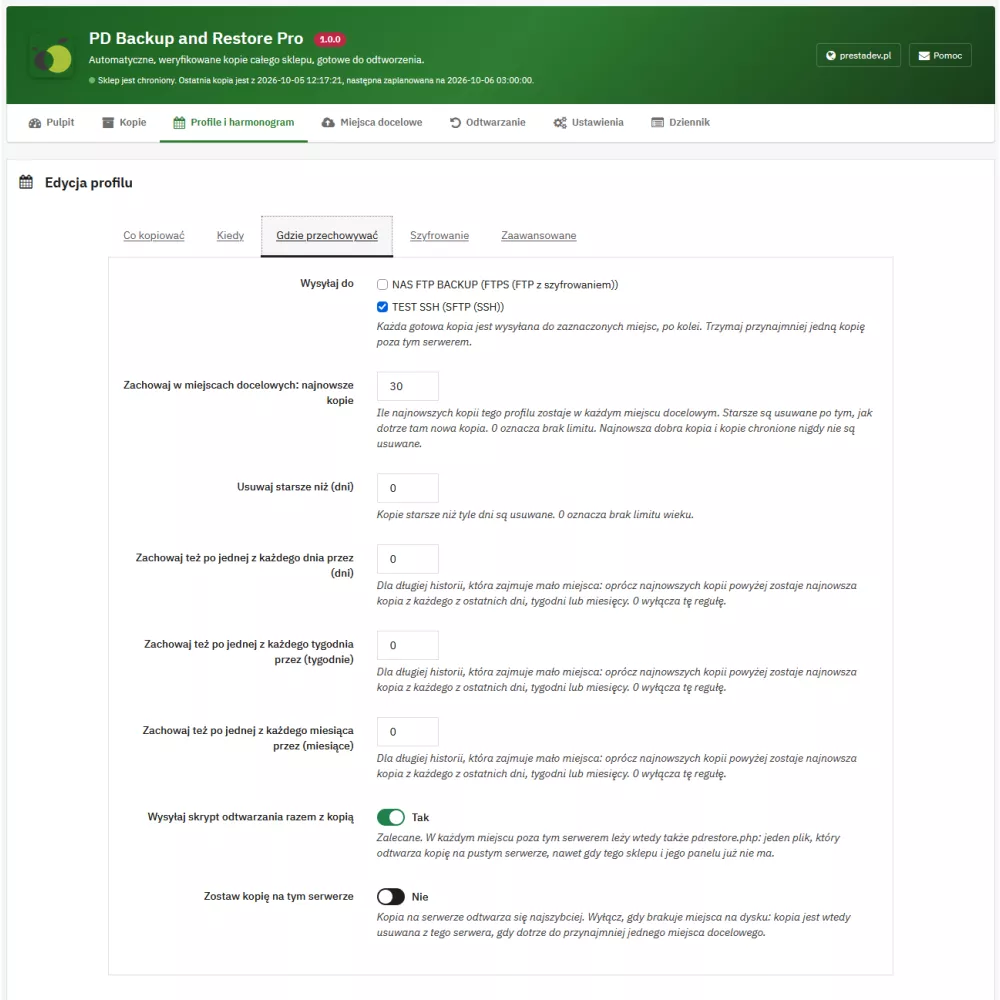Screen dimensions: 1000x1000
Task: Toggle off sending restore script with backup
Action: (390, 817)
